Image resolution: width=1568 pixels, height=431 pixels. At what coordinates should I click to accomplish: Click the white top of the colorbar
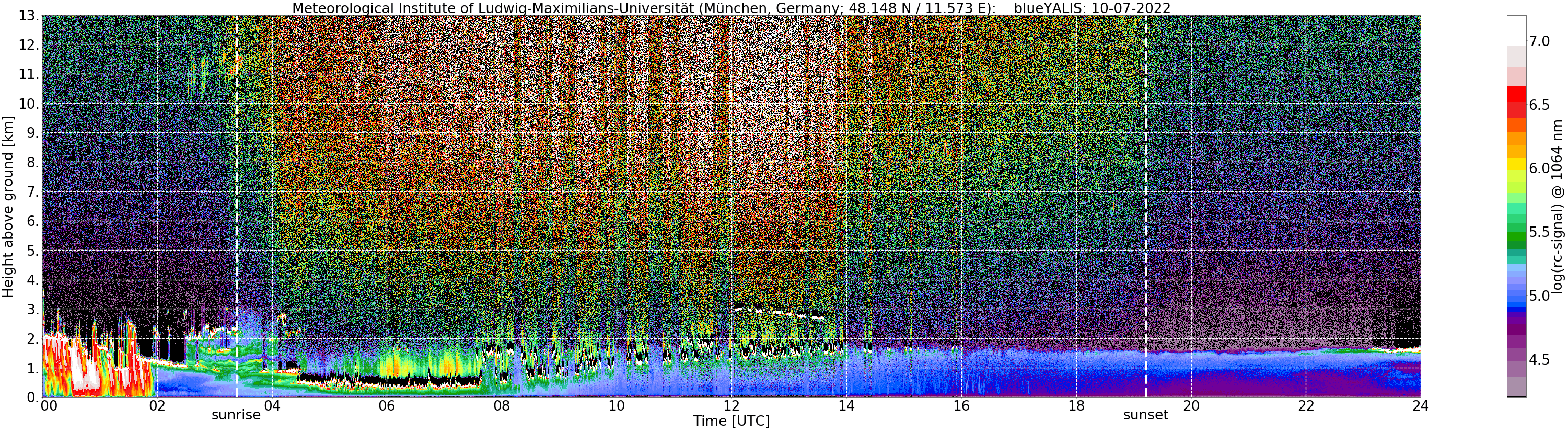click(x=1516, y=30)
